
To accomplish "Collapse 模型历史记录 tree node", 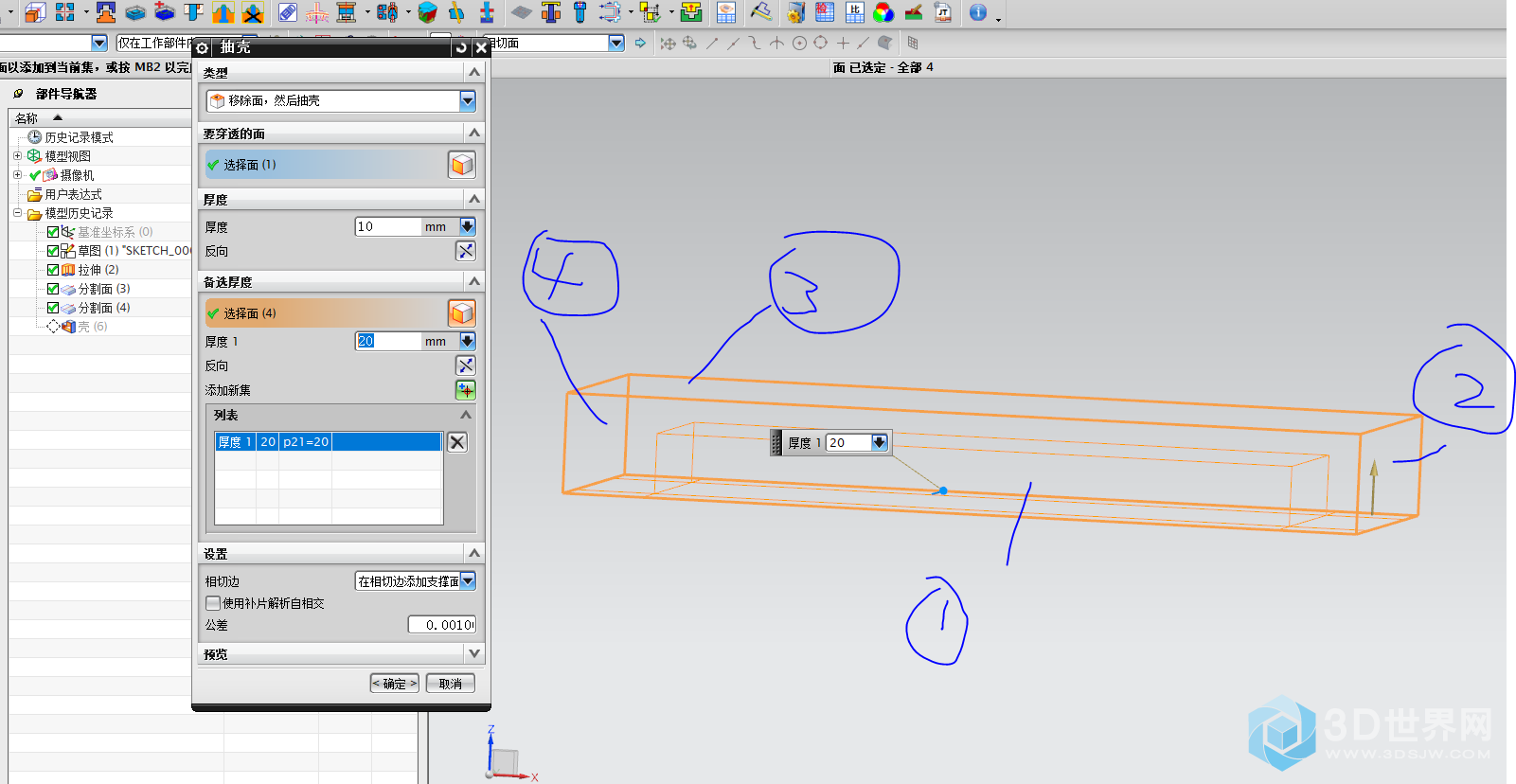I will [17, 213].
